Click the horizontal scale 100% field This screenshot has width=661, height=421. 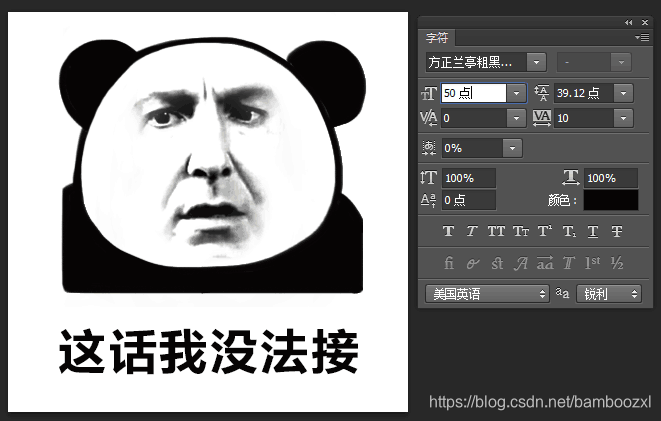tap(611, 178)
